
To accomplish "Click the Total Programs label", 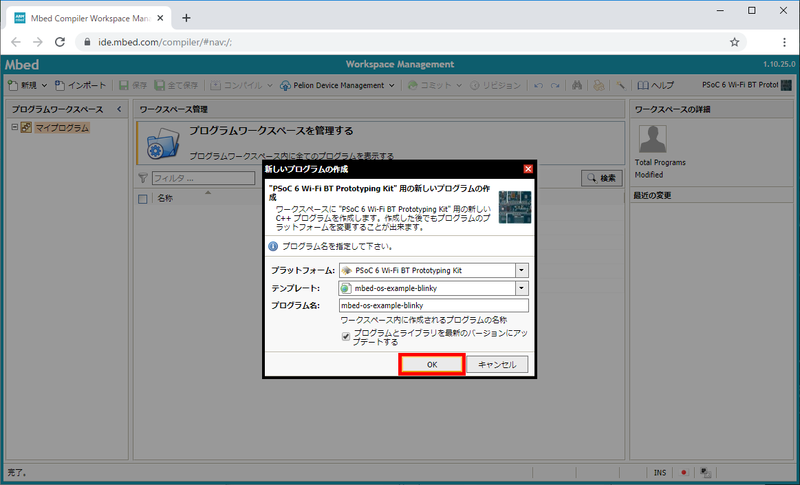I will 660,162.
